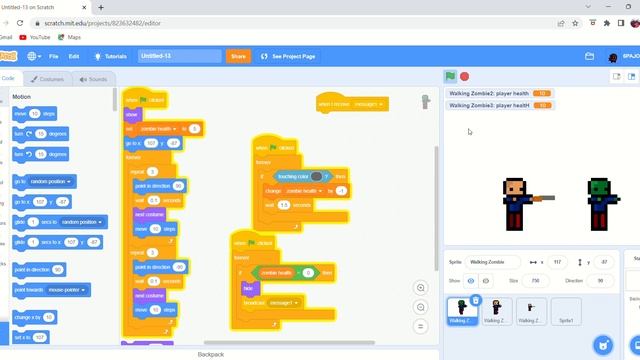640x360 pixels.
Task: Edit the sprite x position field
Action: [x=558, y=262]
